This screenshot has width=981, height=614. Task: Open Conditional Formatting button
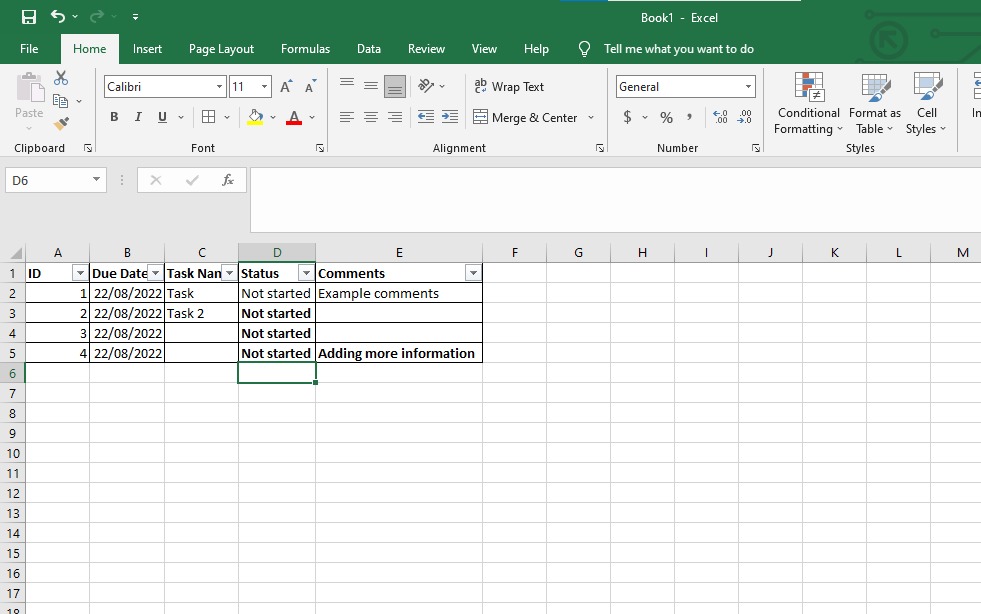coord(808,105)
